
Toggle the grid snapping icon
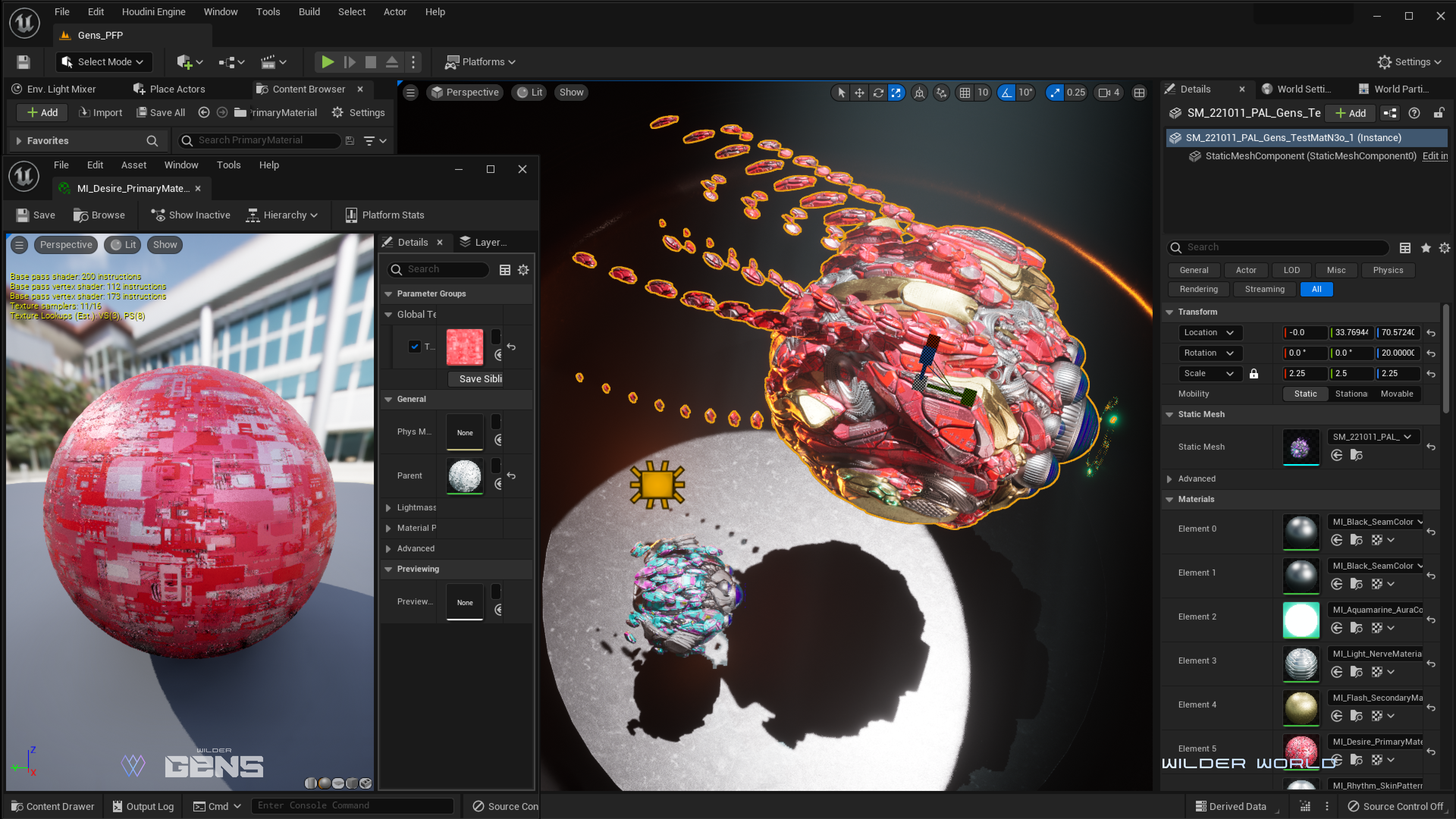tap(965, 92)
